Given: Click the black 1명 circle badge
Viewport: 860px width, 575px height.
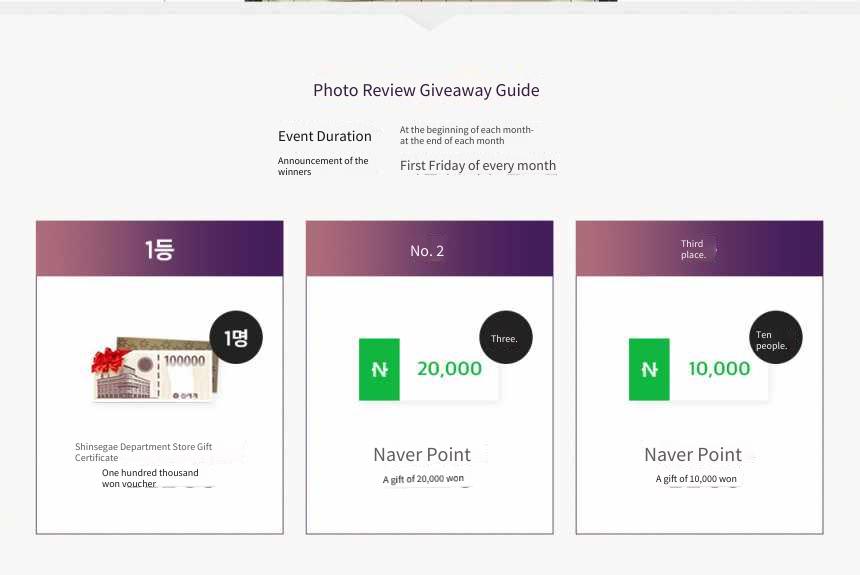Looking at the screenshot, I should tap(236, 337).
